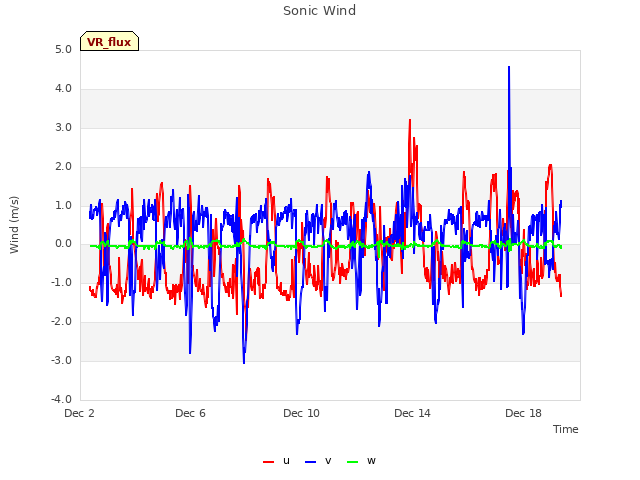
Task: Click the Wind (m/s) axis label
Action: 14,225
